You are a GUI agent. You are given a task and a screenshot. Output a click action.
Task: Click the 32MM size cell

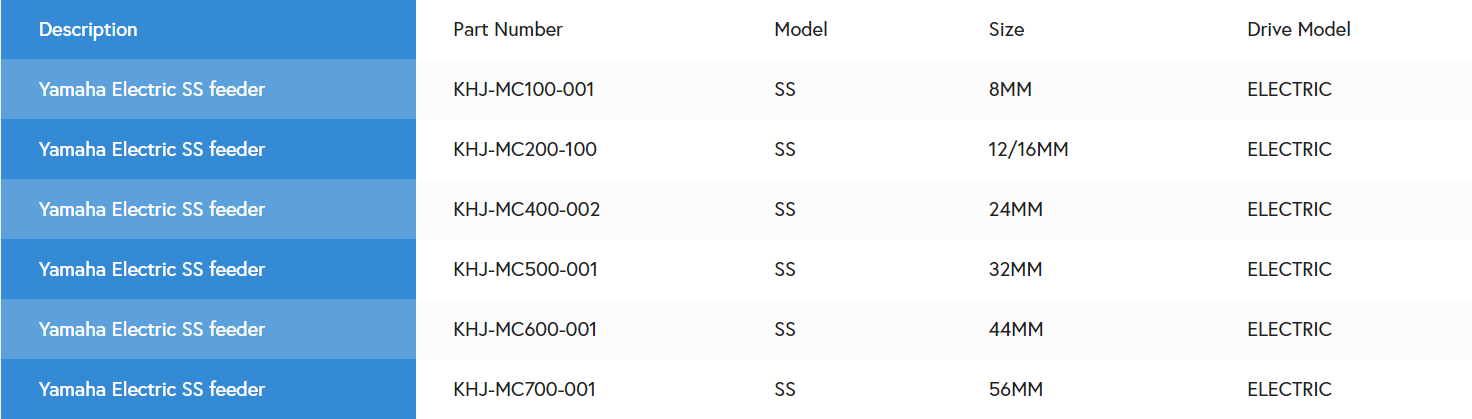(1015, 270)
